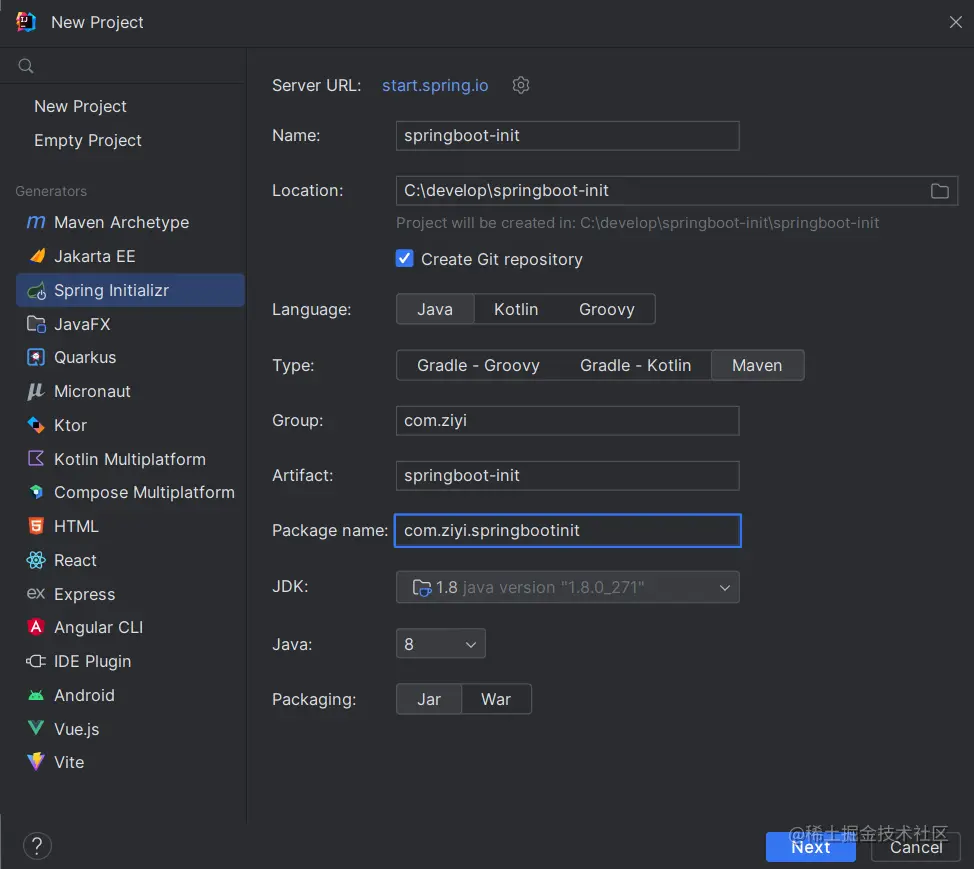Select the Ktor generator label
Screen dimensions: 974x869
tap(70, 425)
